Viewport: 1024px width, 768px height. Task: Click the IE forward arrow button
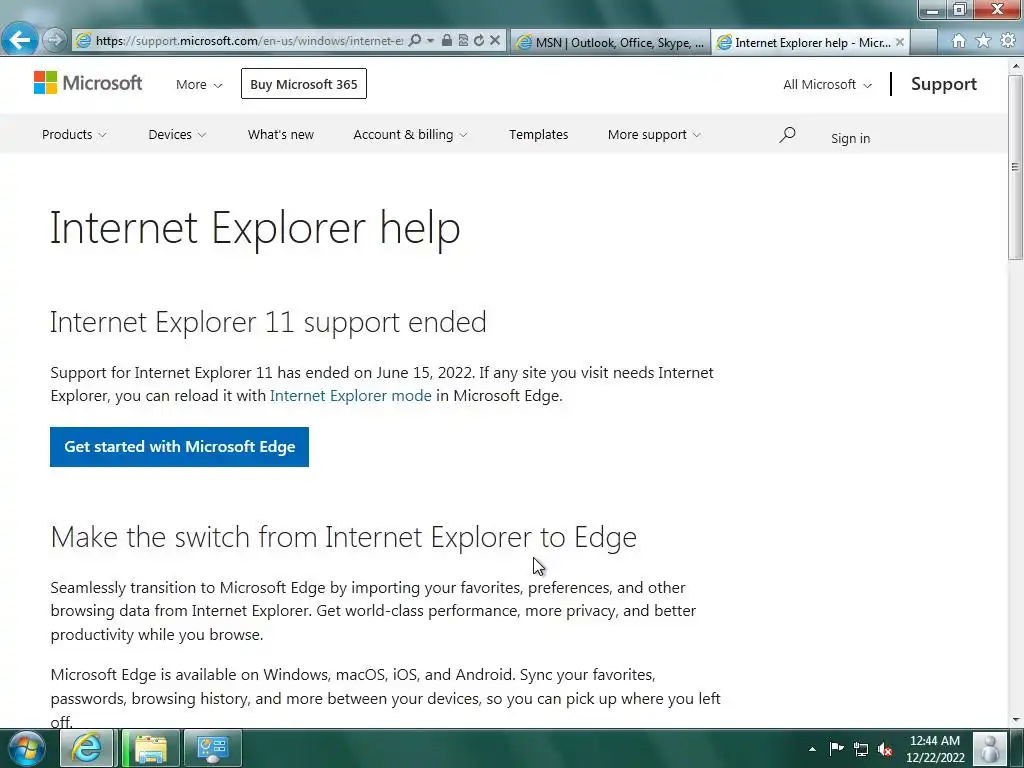(55, 40)
